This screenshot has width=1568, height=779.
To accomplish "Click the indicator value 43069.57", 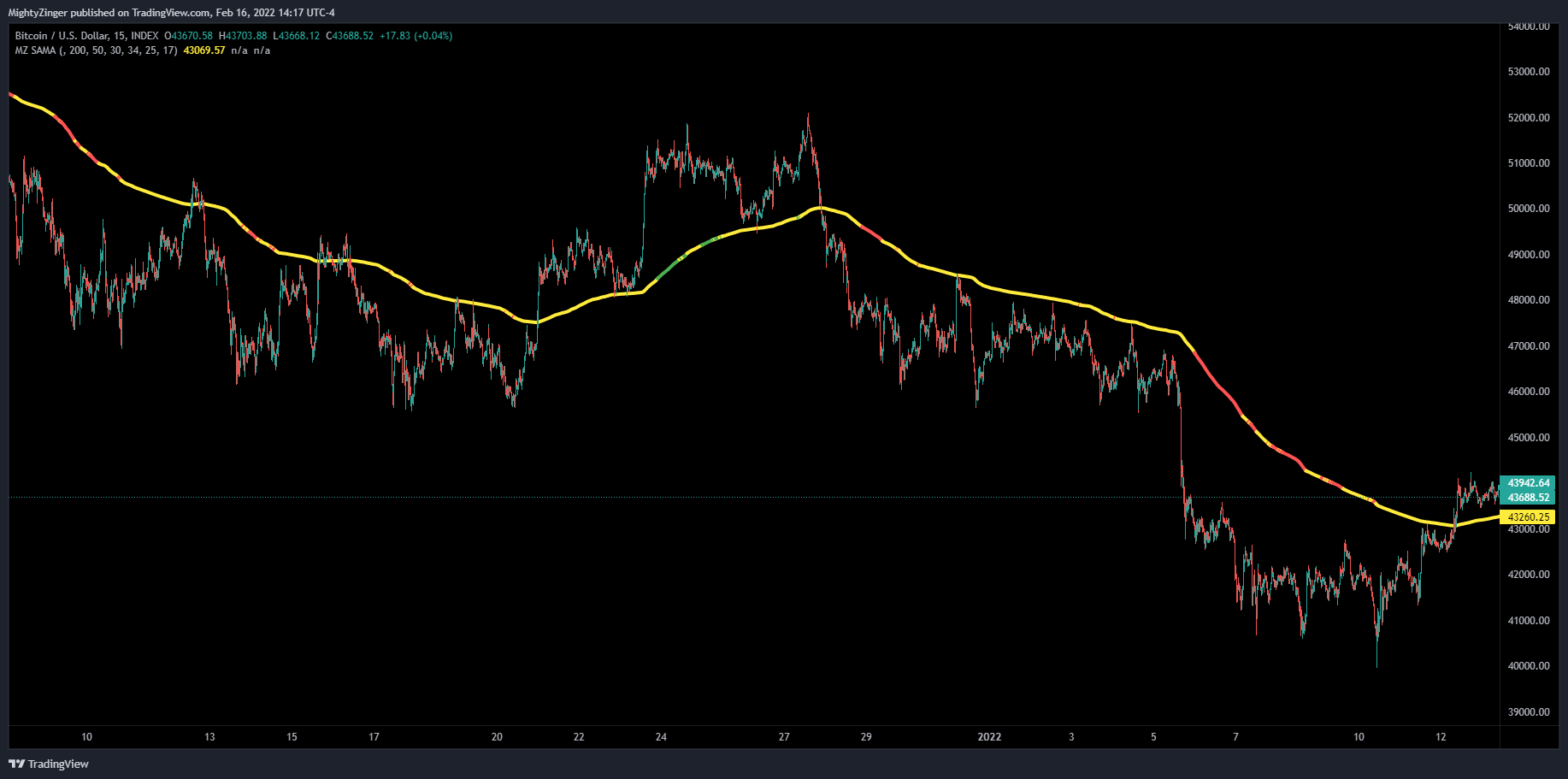I will (204, 50).
